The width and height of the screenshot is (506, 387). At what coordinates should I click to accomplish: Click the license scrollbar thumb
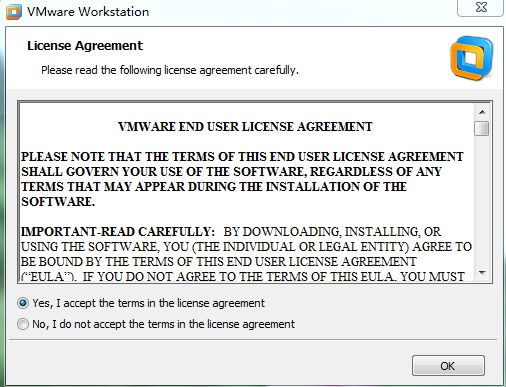pos(482,128)
